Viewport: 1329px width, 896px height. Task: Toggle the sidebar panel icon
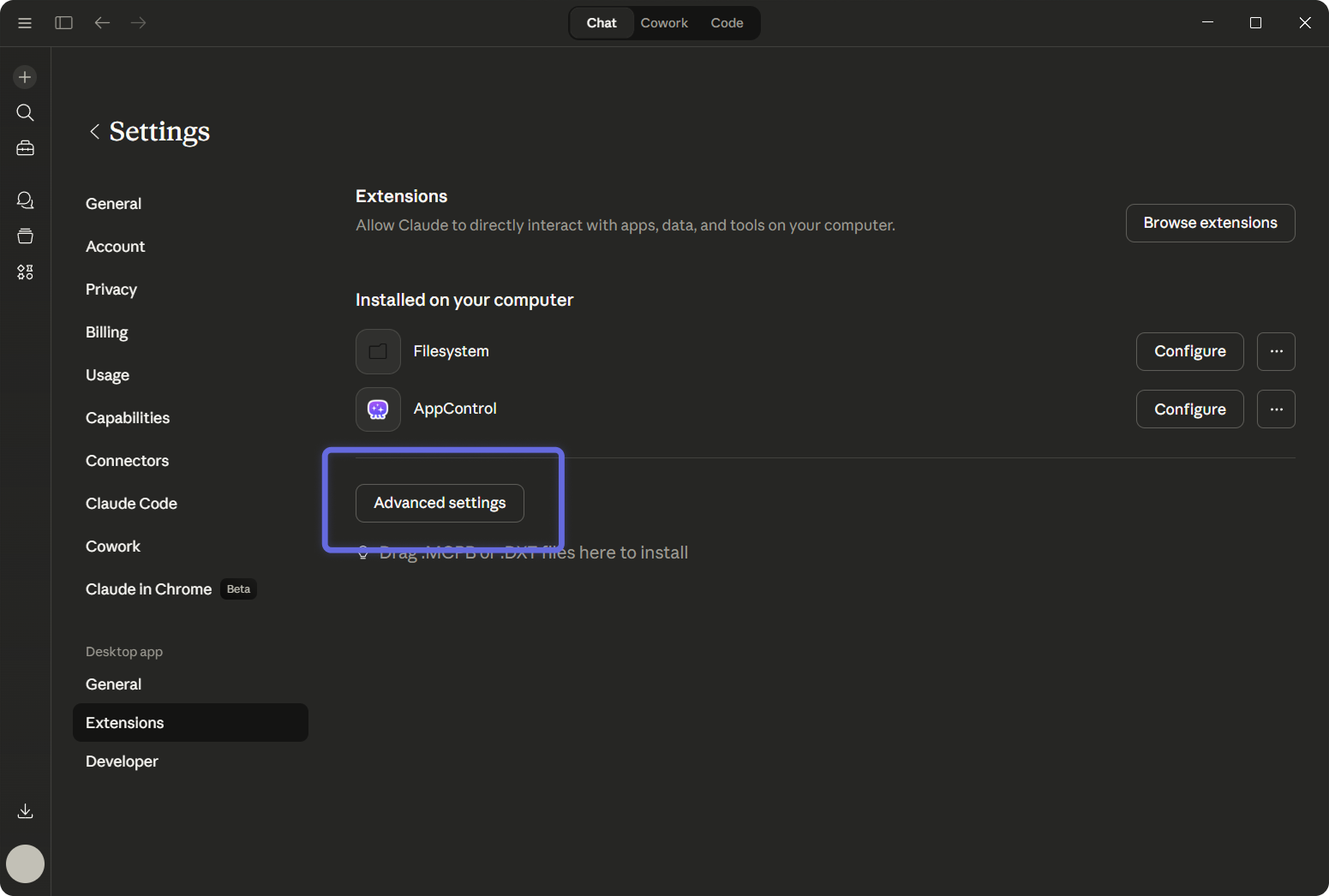63,22
